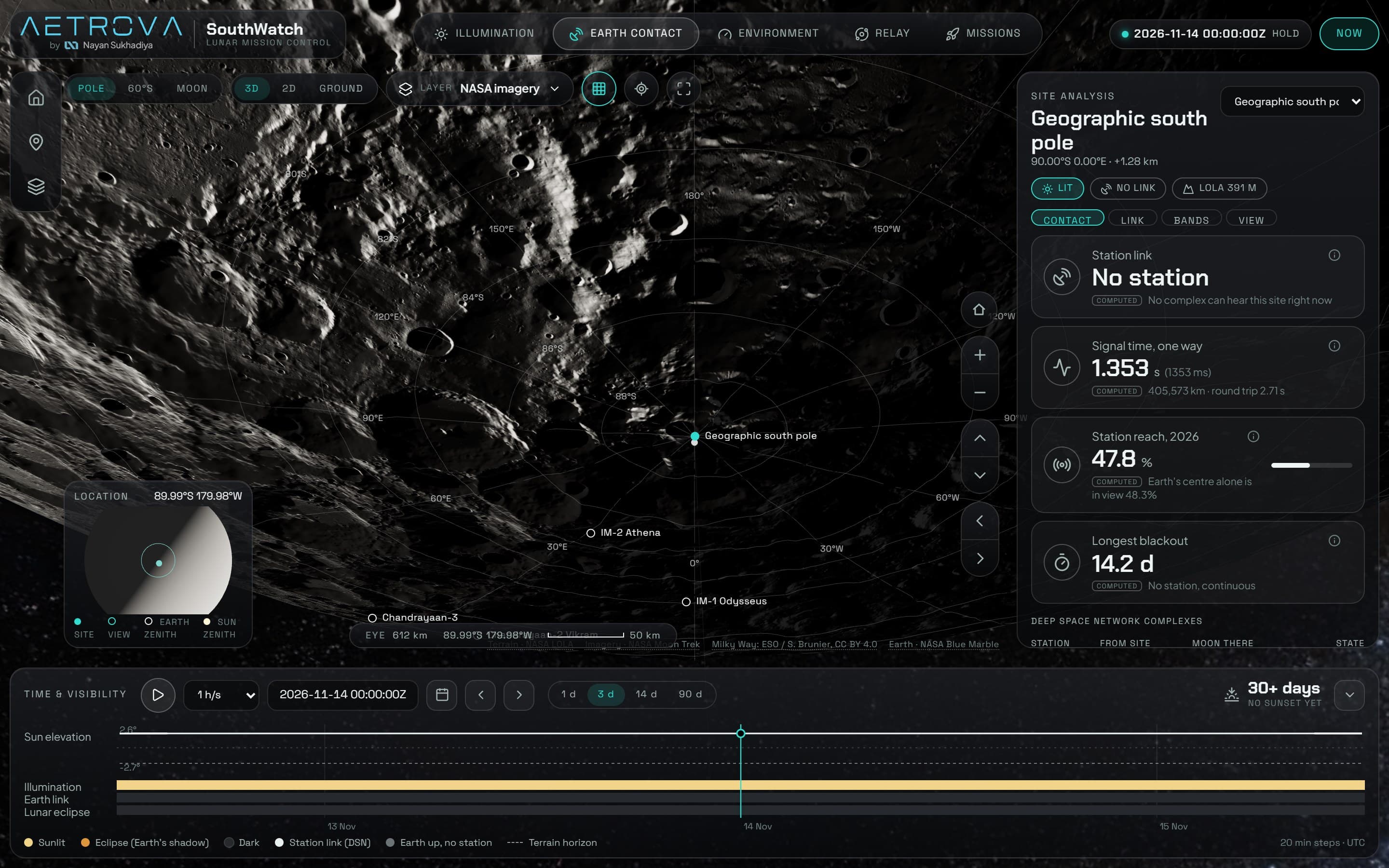
Task: Zoom out with the minus button
Action: coord(980,392)
